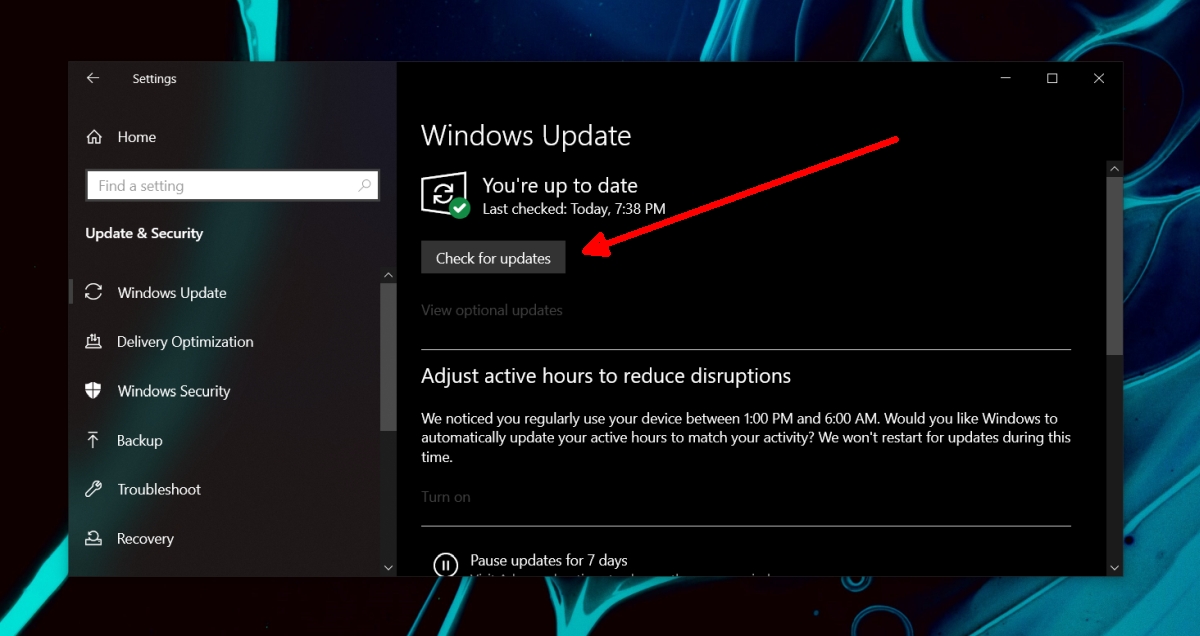Screen dimensions: 1200x636
Task: Click Turn on for active hours
Action: (446, 496)
